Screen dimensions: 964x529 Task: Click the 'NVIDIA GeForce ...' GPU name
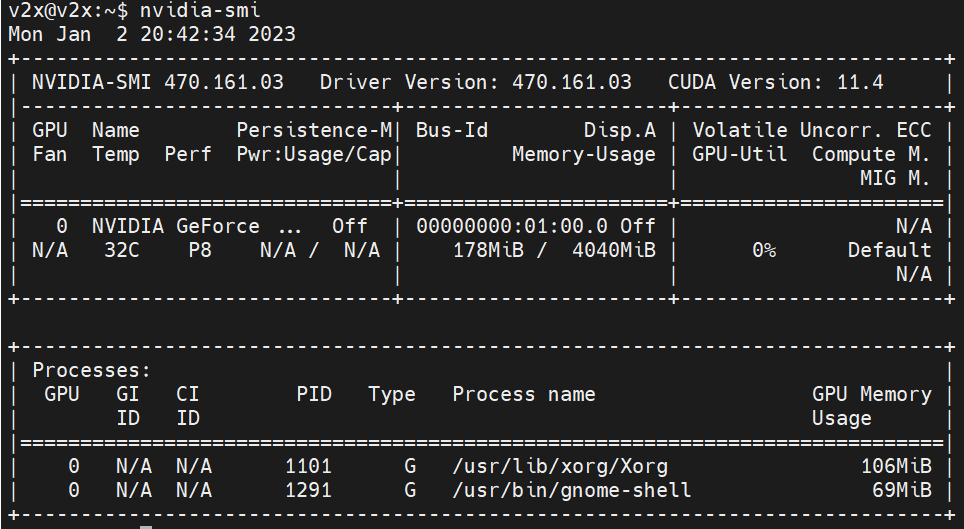[x=197, y=226]
